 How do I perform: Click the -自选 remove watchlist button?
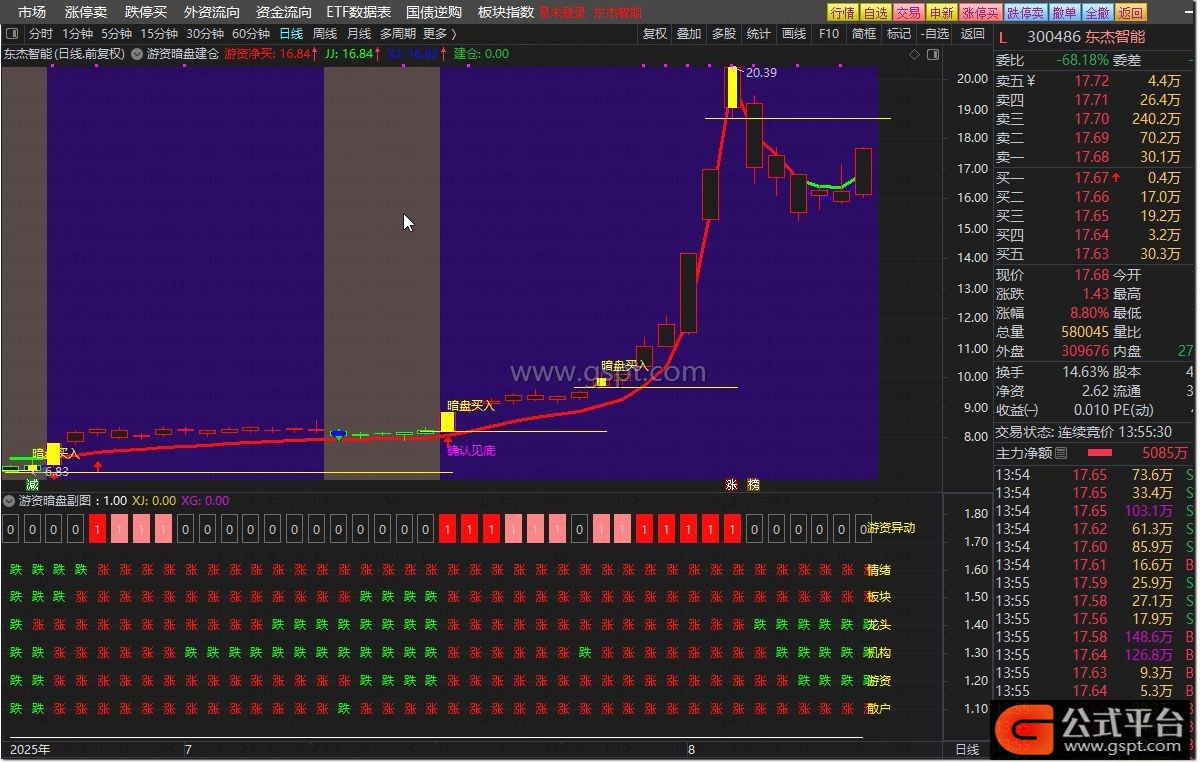tap(935, 33)
